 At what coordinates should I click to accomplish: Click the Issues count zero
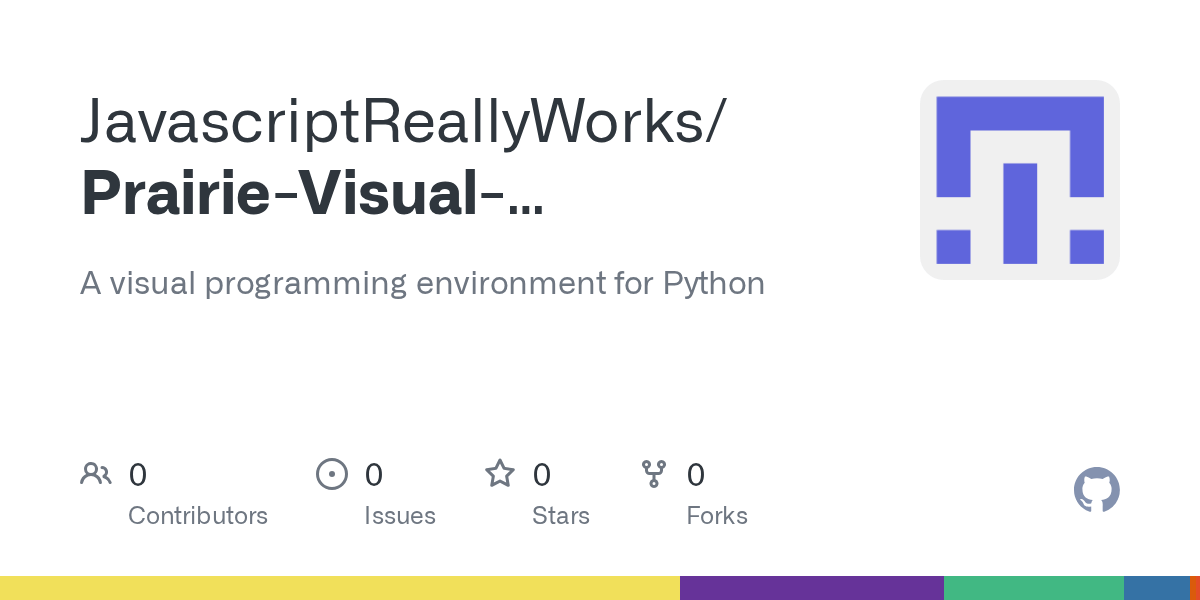[373, 475]
